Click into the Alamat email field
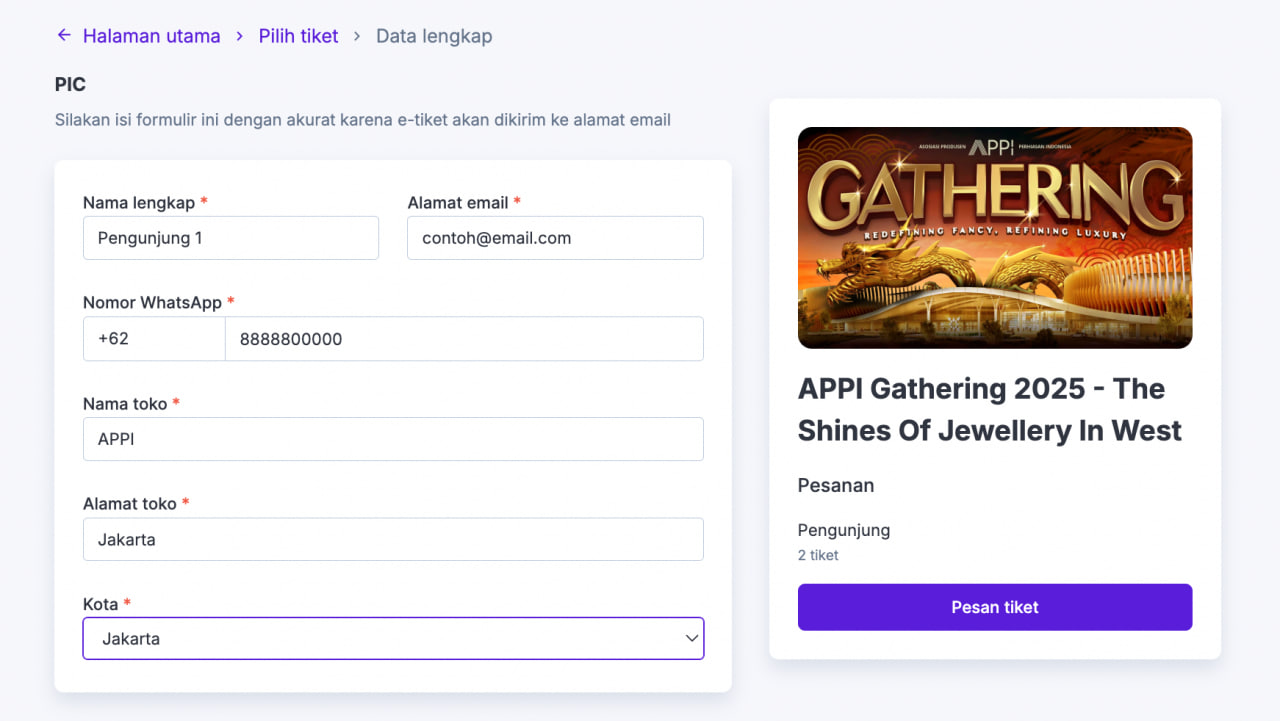Viewport: 1280px width, 721px height. (x=555, y=238)
